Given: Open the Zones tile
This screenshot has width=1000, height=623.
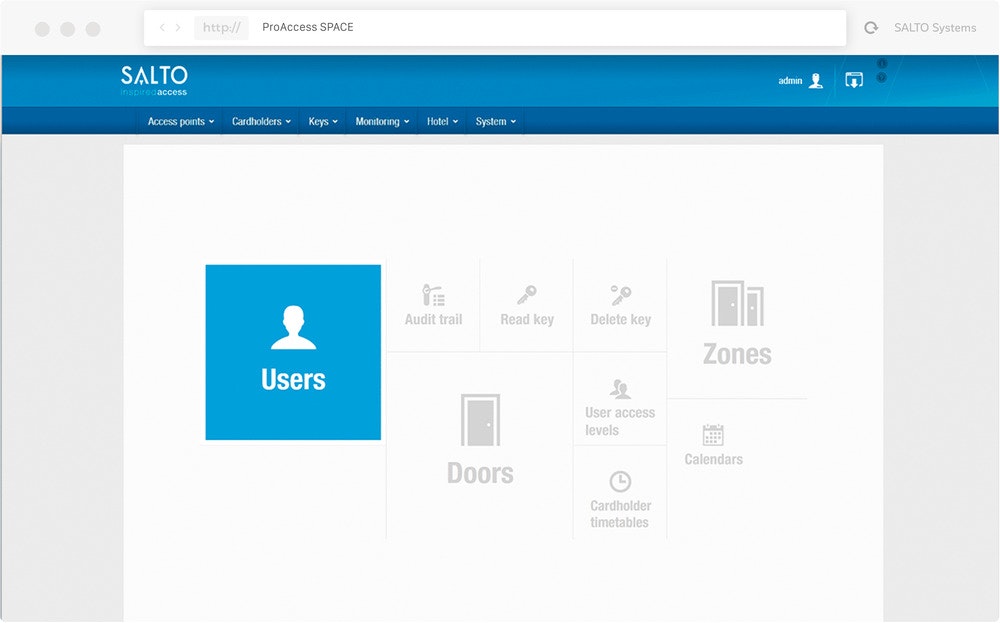Looking at the screenshot, I should coord(737,325).
